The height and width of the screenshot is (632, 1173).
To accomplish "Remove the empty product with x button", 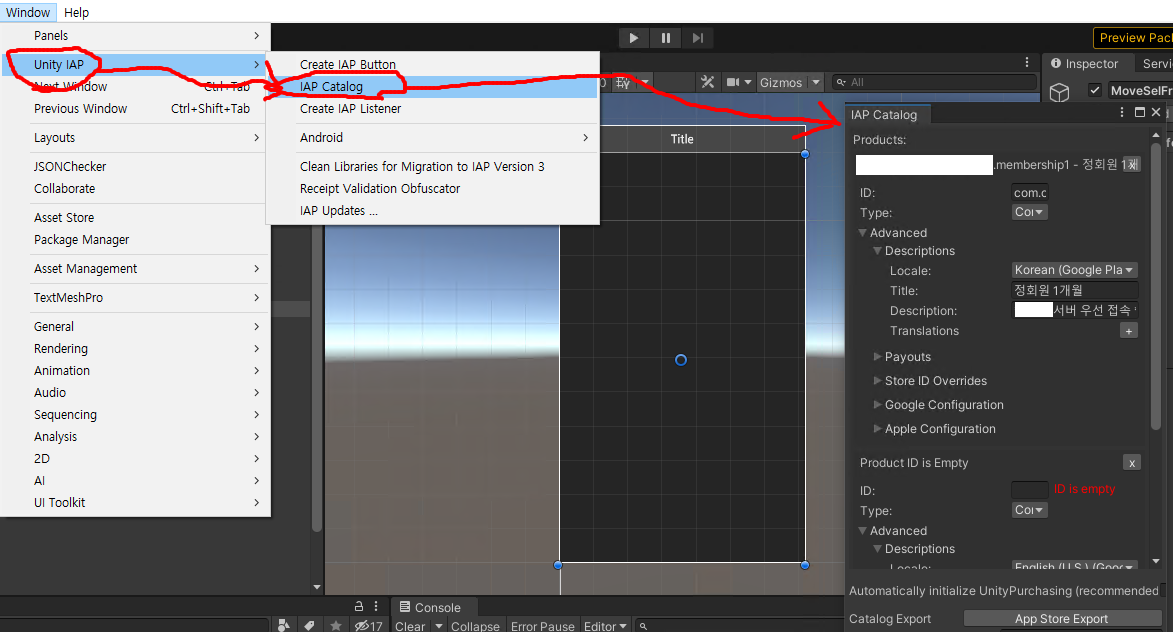I will pyautogui.click(x=1132, y=463).
